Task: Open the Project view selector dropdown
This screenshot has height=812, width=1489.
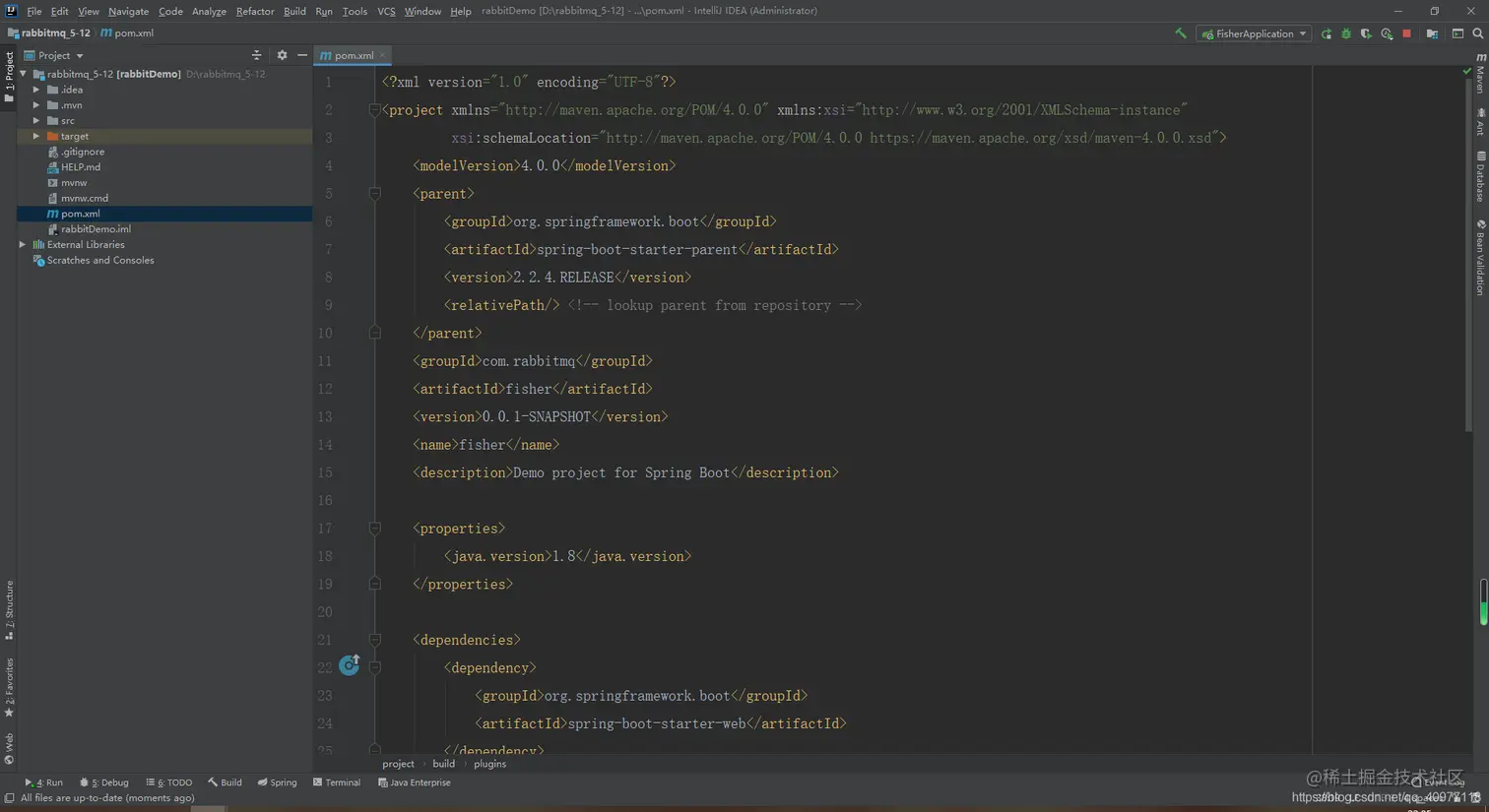Action: (54, 55)
